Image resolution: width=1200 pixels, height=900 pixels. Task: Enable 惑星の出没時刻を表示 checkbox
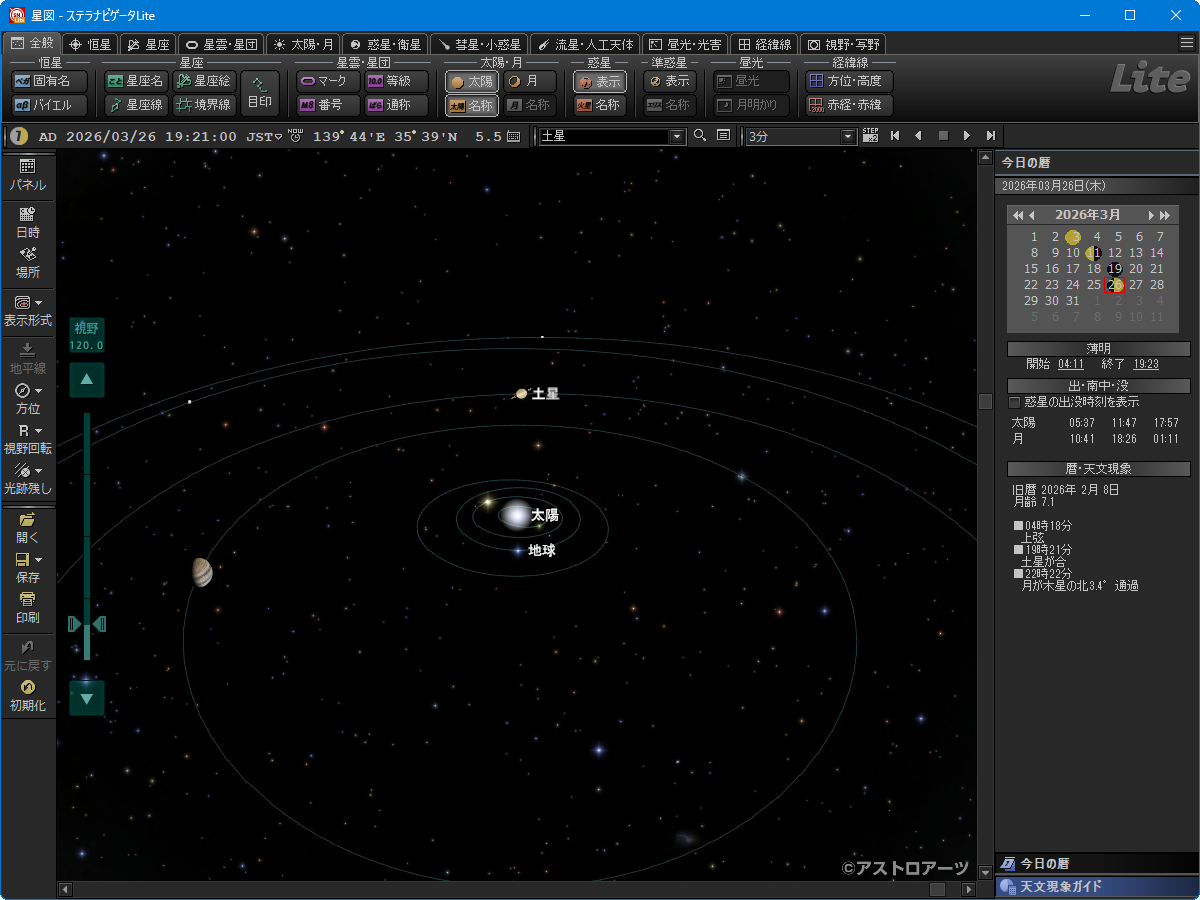coord(1015,402)
